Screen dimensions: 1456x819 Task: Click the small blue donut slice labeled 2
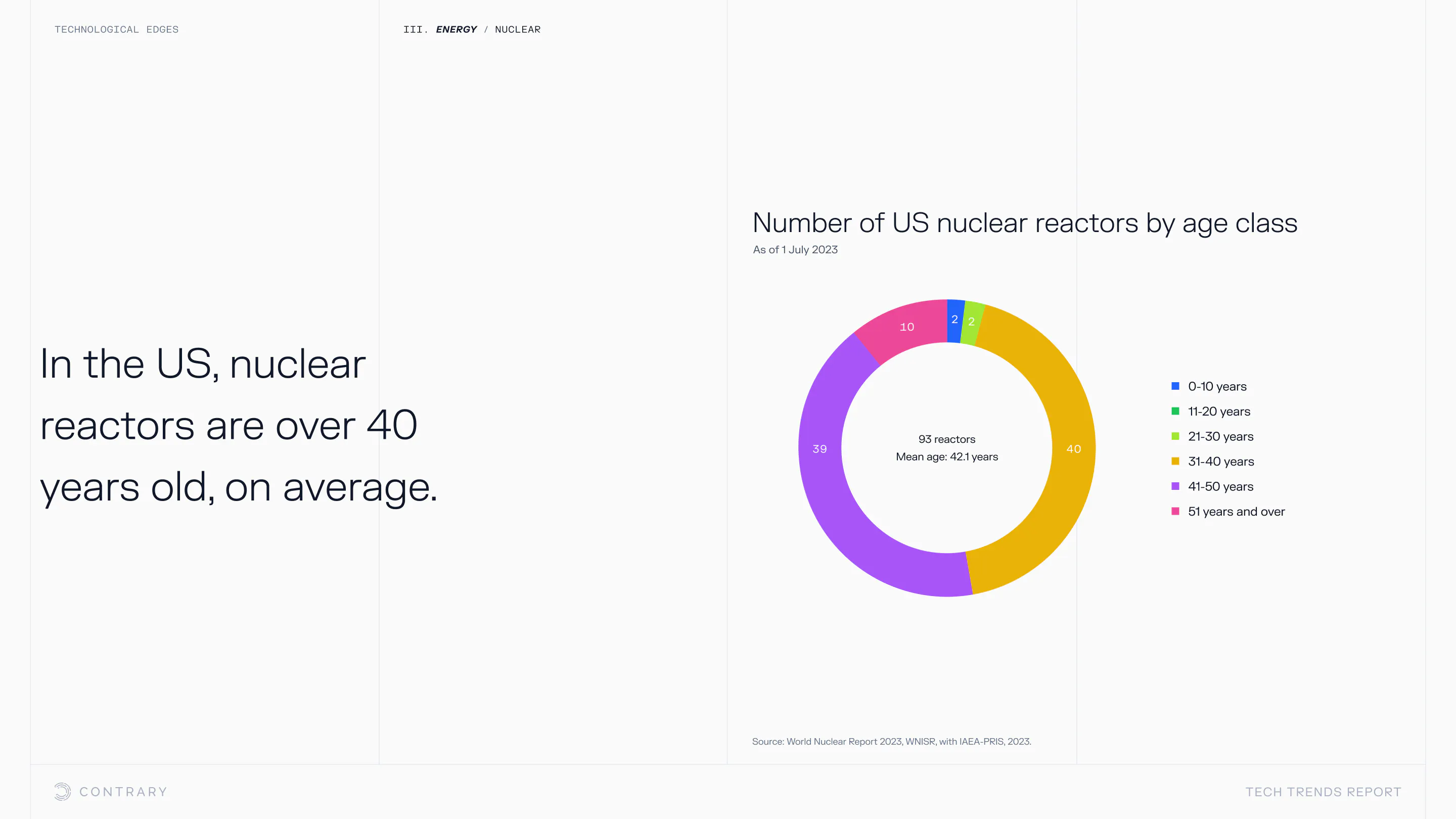954,321
